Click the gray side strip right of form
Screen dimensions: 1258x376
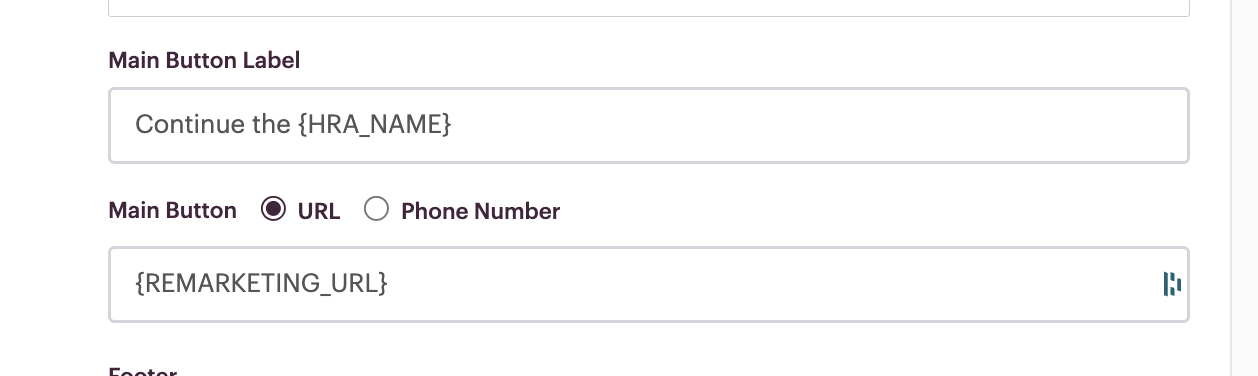tap(1244, 188)
